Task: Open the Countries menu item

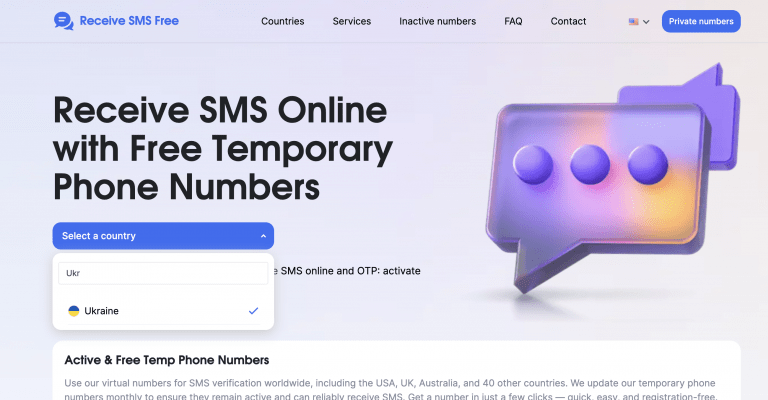Action: click(283, 21)
